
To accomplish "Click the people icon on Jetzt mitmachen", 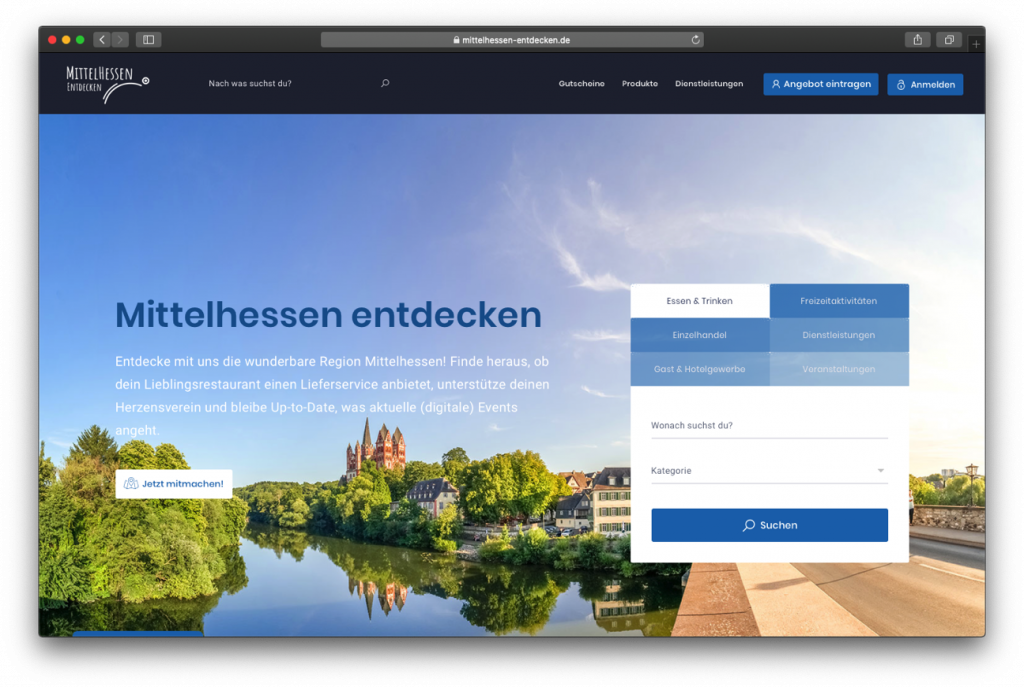I will coord(129,484).
